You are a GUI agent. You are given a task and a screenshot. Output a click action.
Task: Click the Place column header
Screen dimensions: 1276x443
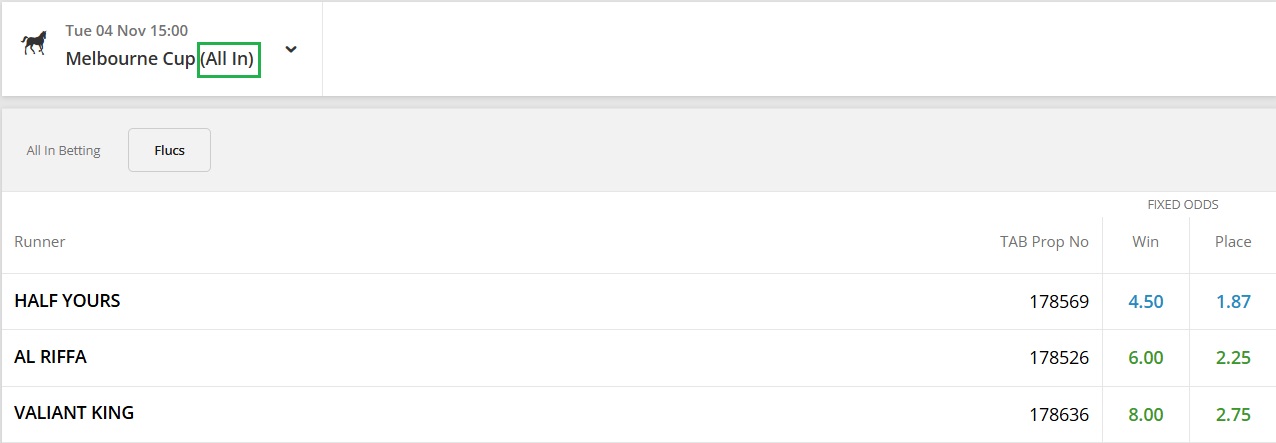tap(1233, 241)
